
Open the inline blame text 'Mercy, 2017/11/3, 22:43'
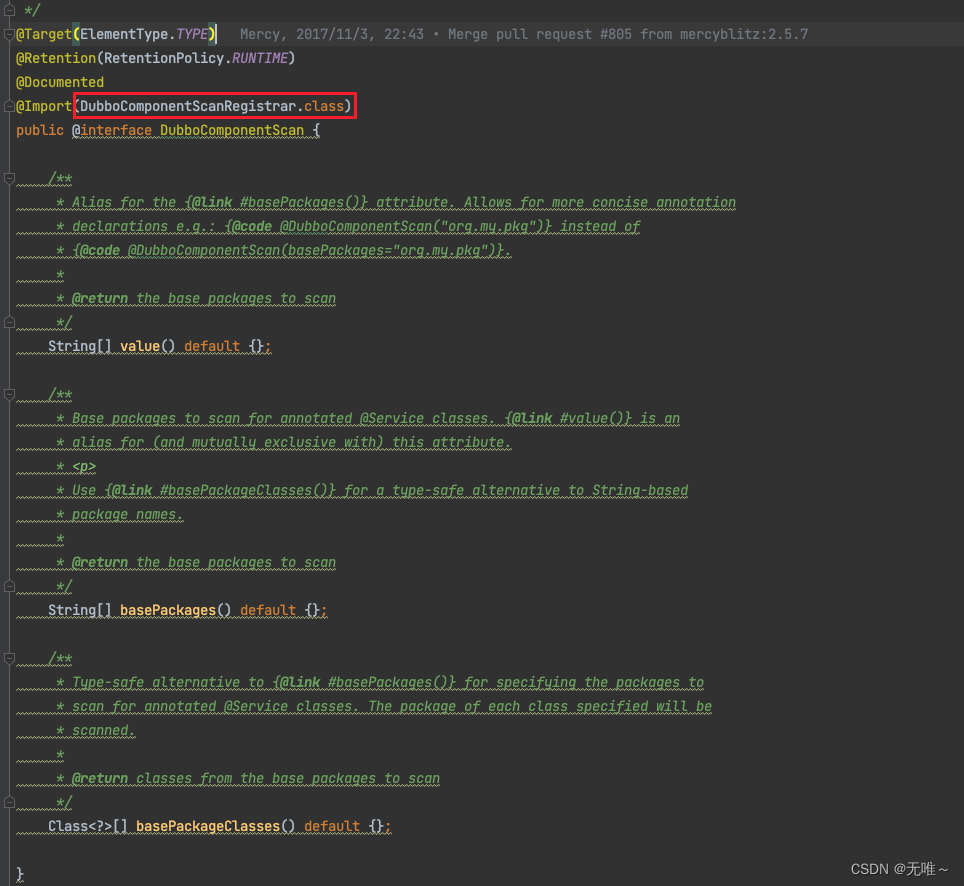point(332,34)
